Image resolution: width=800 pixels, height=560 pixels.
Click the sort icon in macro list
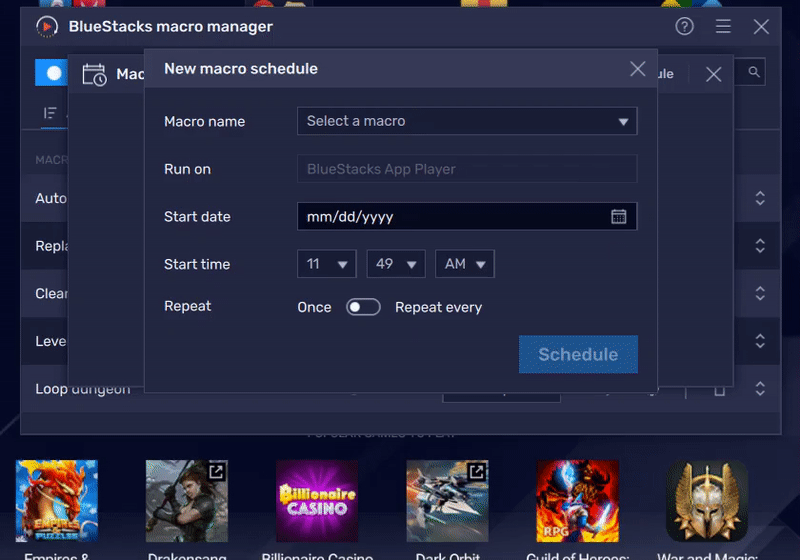[x=49, y=113]
